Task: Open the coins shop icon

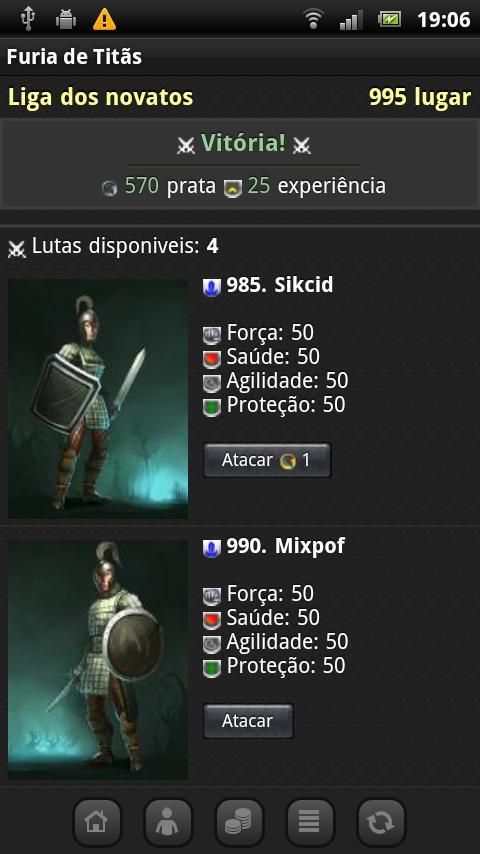Action: coord(239,822)
